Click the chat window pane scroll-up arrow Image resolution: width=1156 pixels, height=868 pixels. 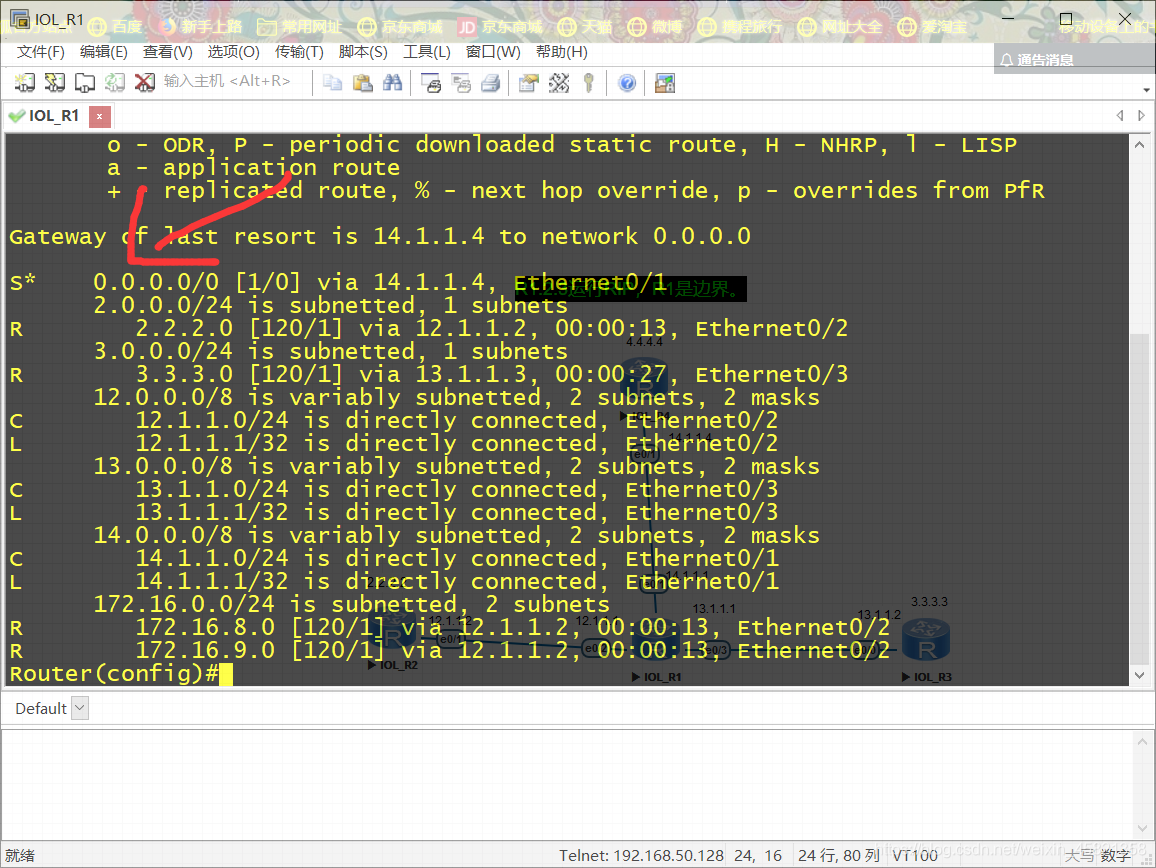[x=1143, y=741]
